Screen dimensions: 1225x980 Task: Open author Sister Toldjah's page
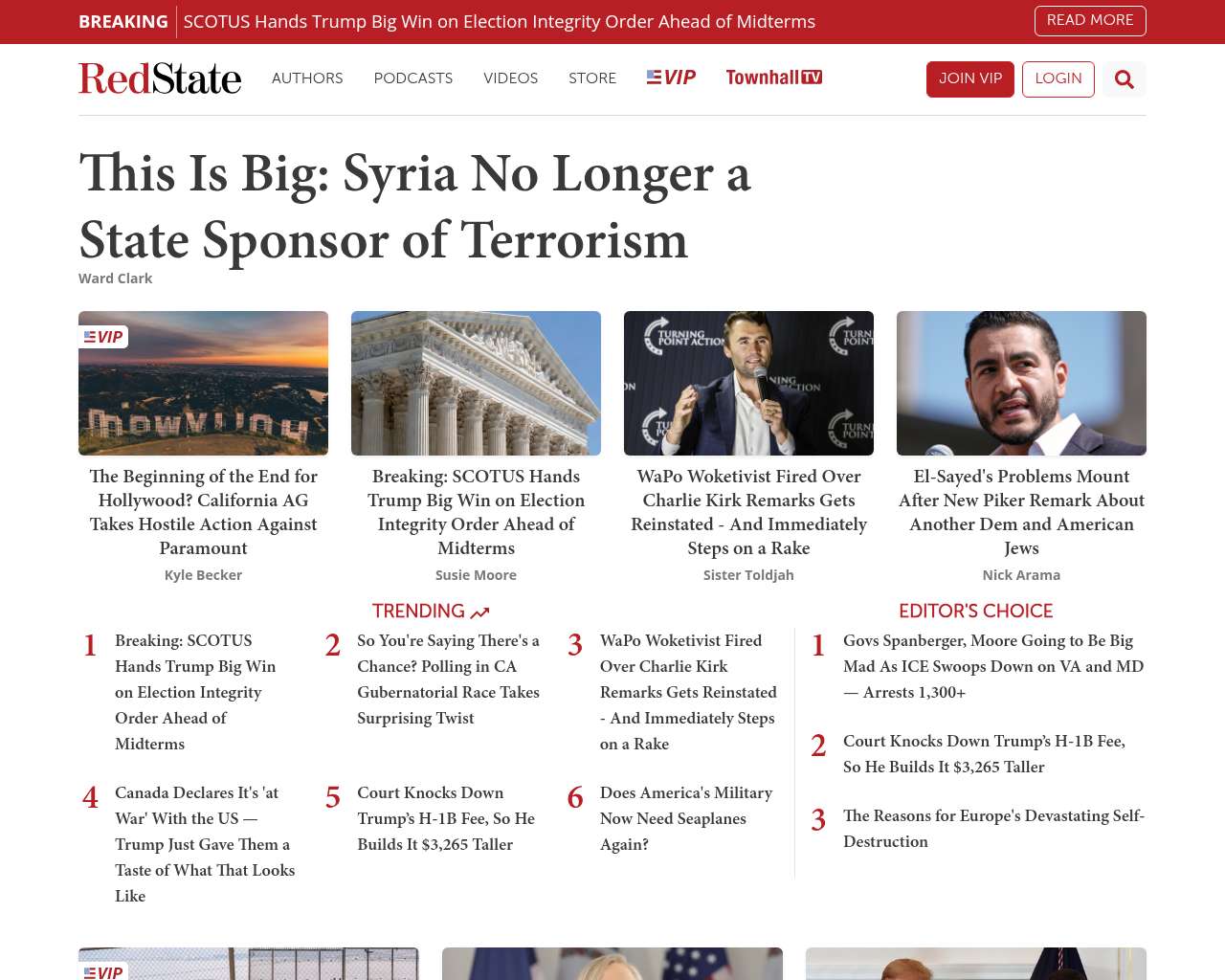pyautogui.click(x=748, y=575)
